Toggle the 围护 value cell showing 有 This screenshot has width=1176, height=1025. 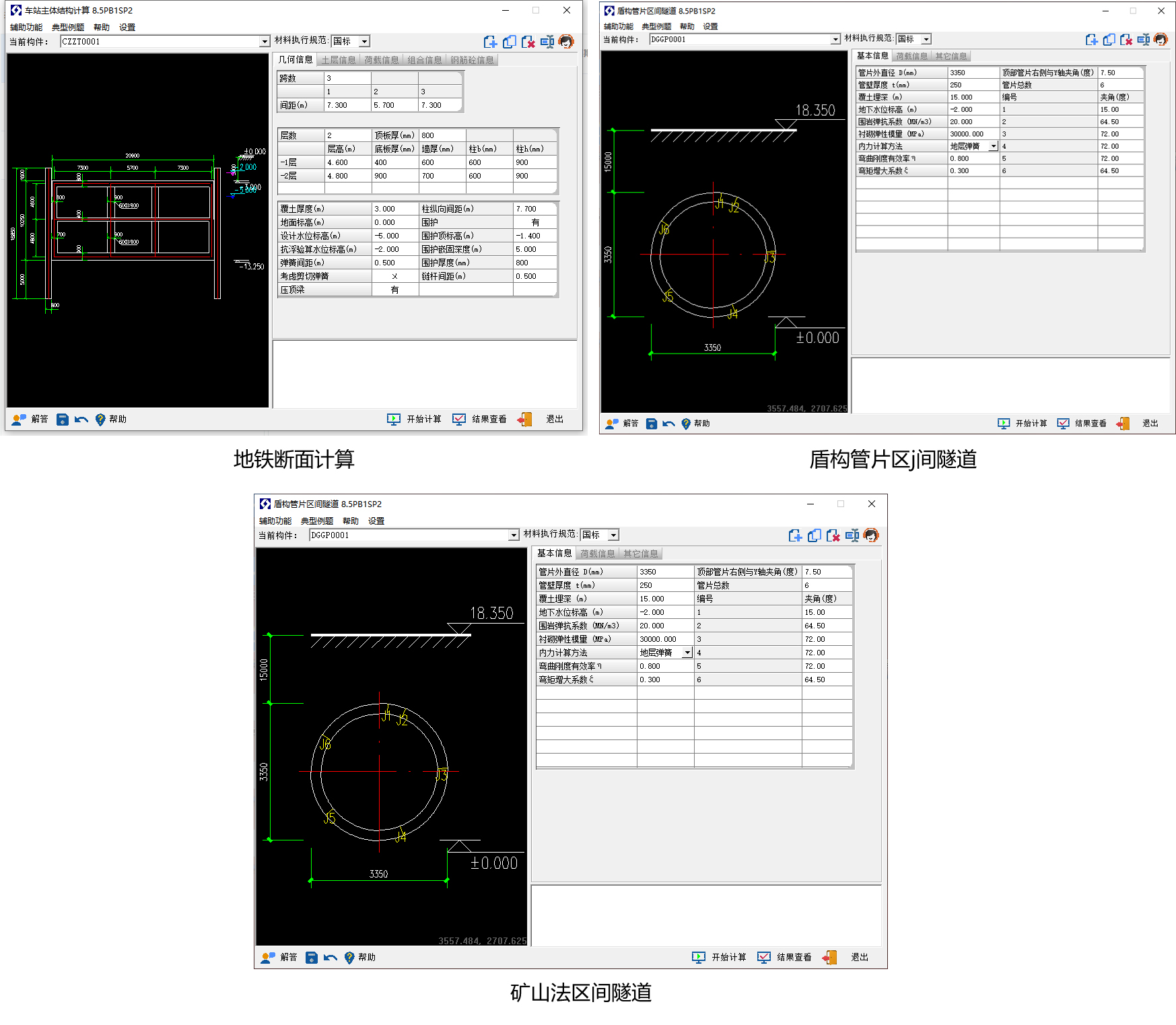535,222
